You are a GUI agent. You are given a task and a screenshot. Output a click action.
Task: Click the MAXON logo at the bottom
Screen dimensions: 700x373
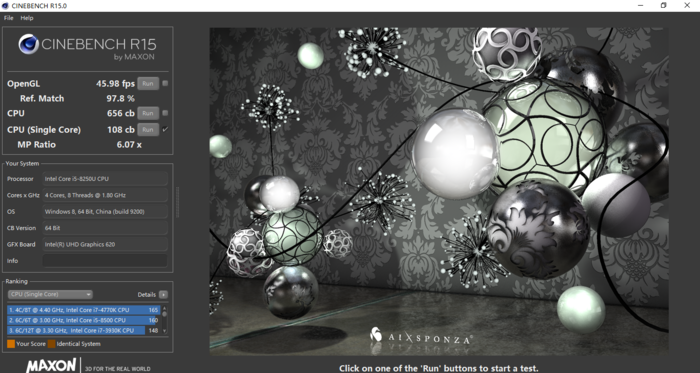point(51,365)
